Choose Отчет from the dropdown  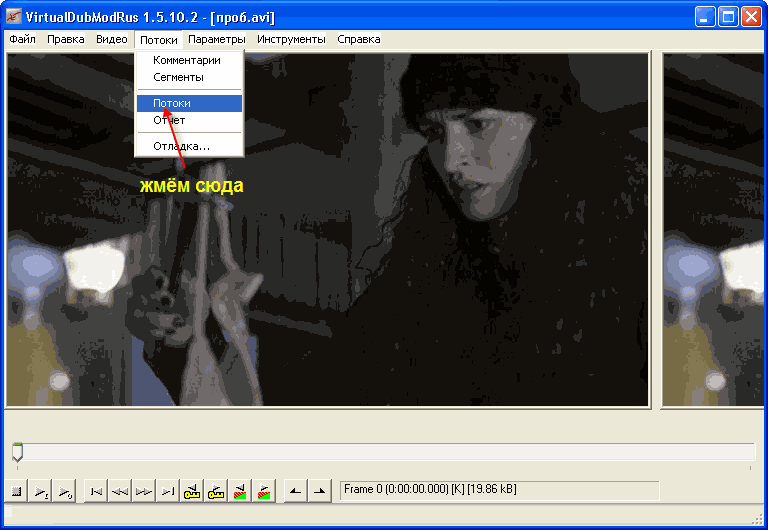point(190,120)
